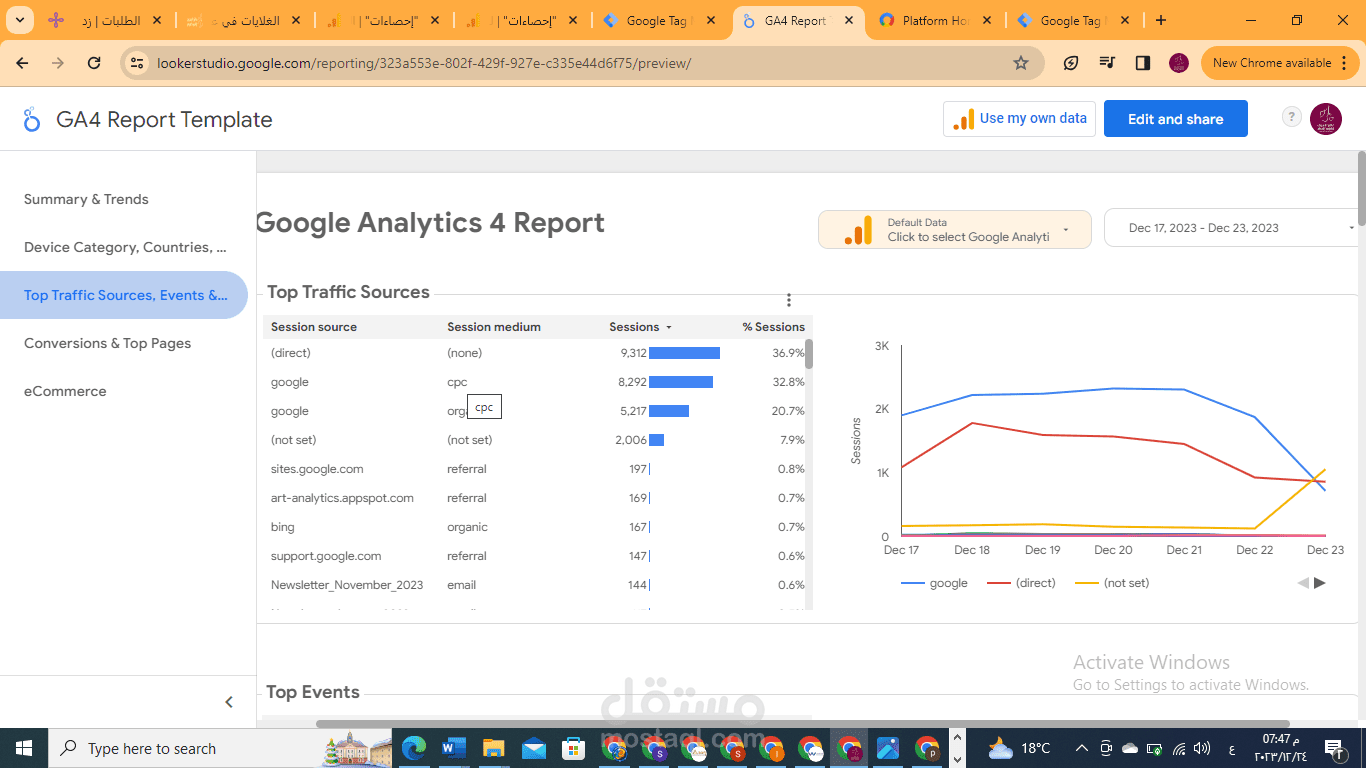Open the volume control in system tray
1366x768 pixels.
pyautogui.click(x=1202, y=748)
